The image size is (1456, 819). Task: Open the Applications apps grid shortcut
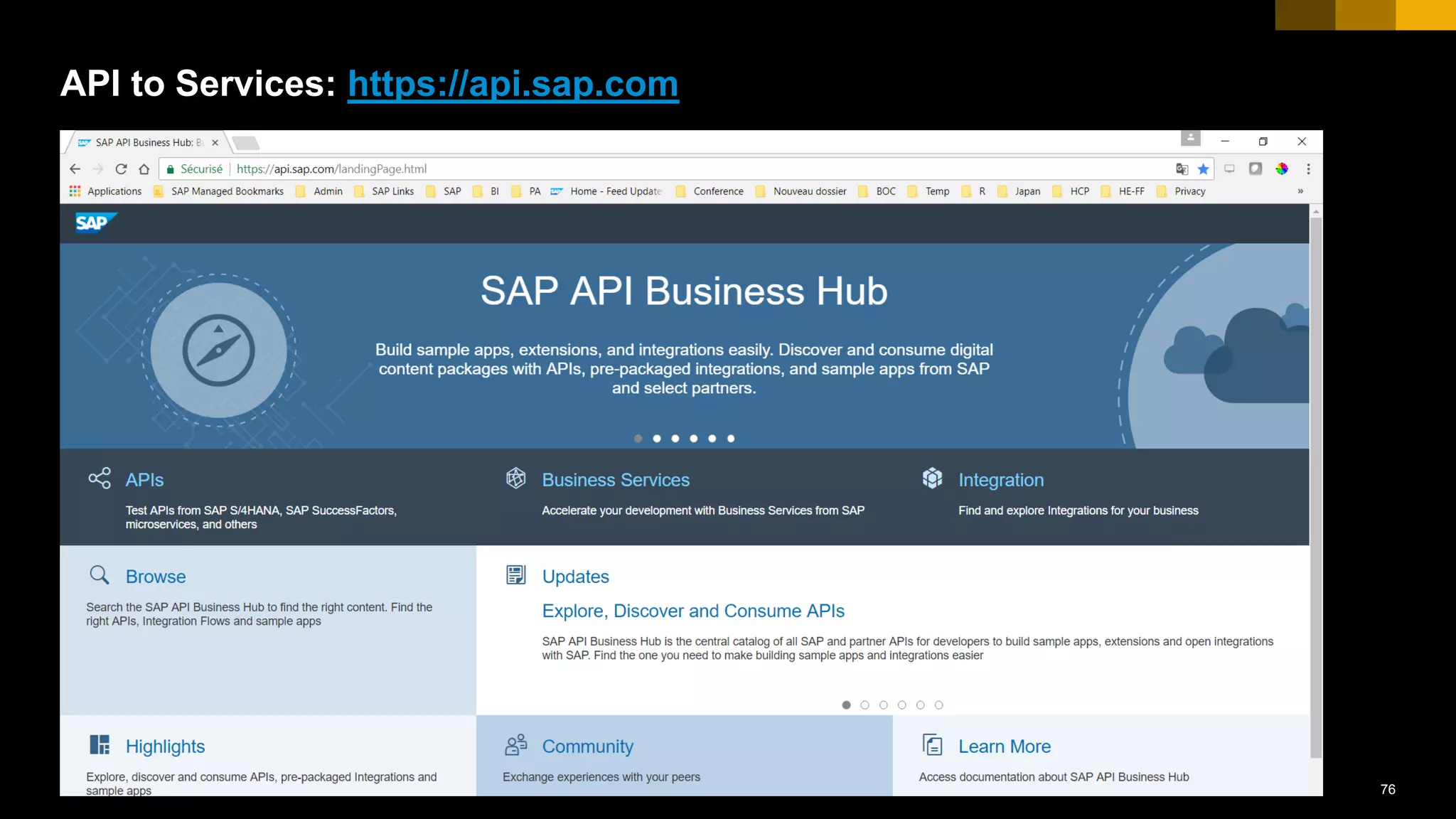click(x=105, y=191)
